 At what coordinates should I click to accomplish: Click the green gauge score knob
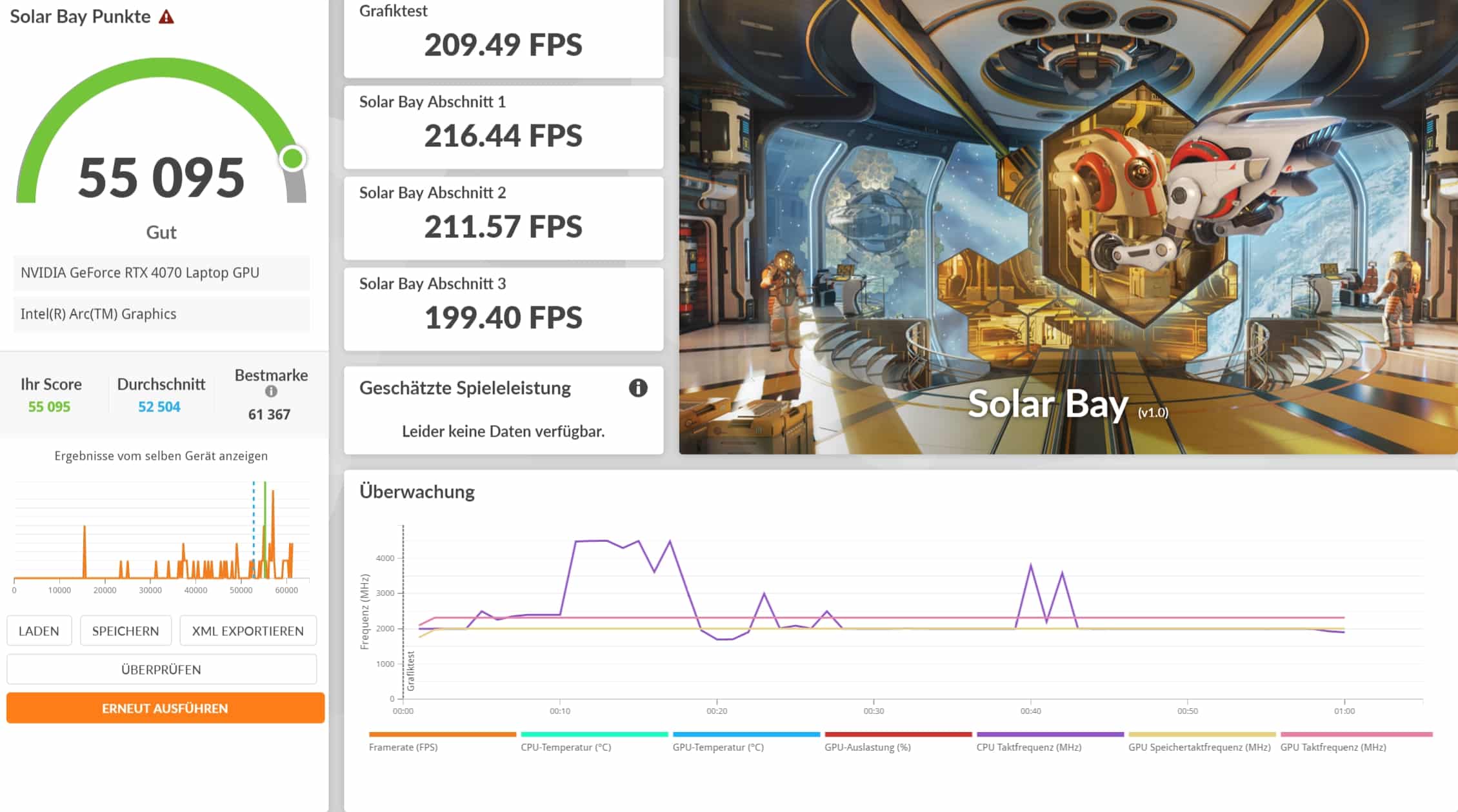pyautogui.click(x=293, y=158)
